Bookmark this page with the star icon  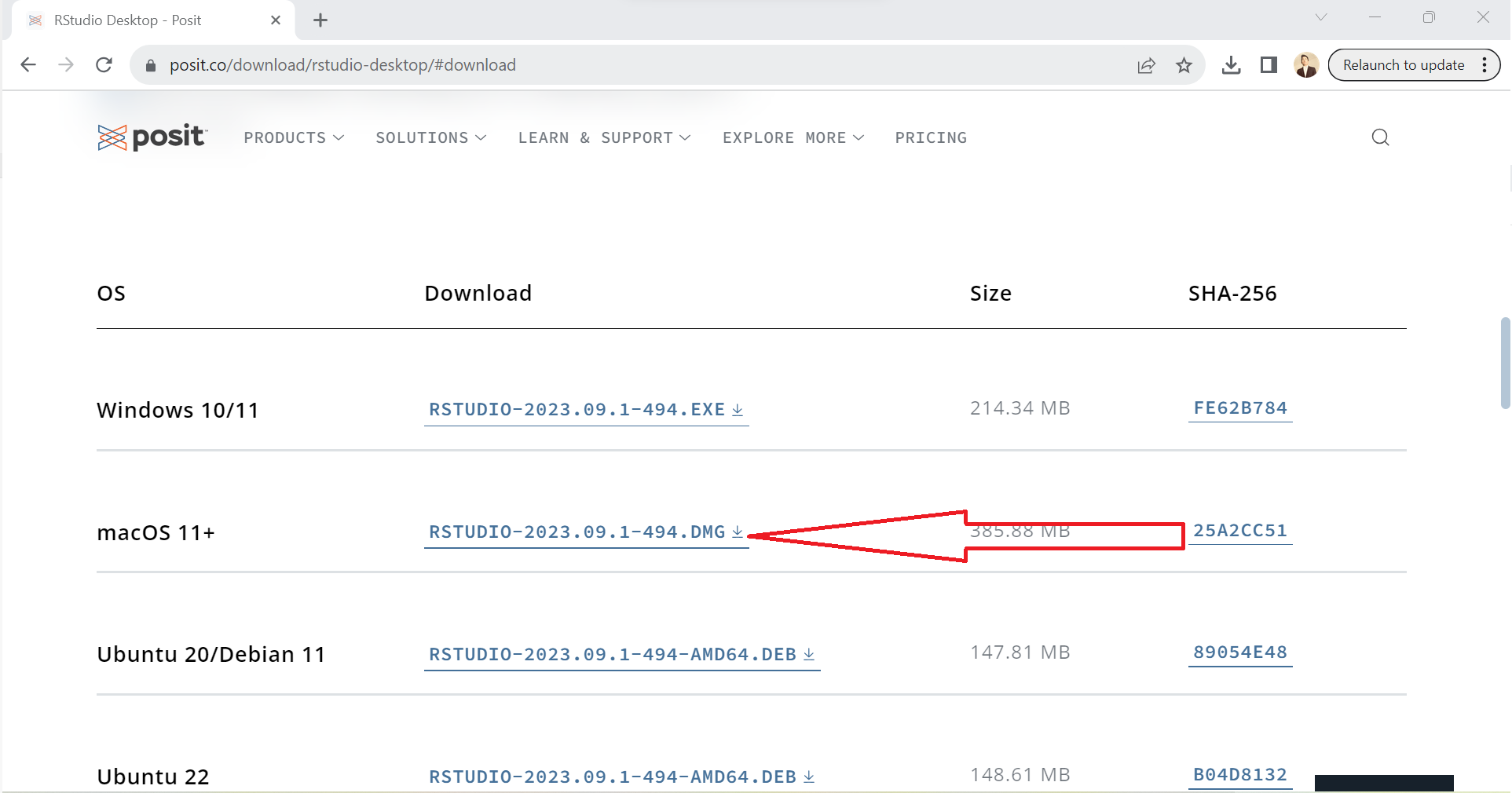pyautogui.click(x=1184, y=65)
